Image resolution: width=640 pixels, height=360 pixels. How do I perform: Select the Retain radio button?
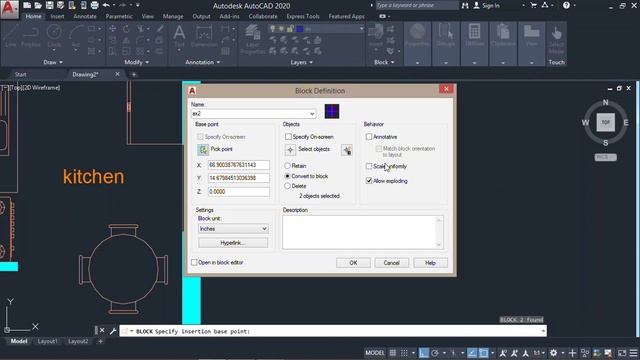click(287, 166)
